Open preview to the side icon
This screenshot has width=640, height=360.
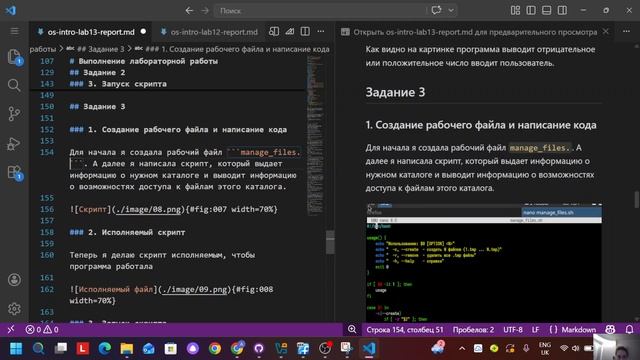click(x=274, y=31)
